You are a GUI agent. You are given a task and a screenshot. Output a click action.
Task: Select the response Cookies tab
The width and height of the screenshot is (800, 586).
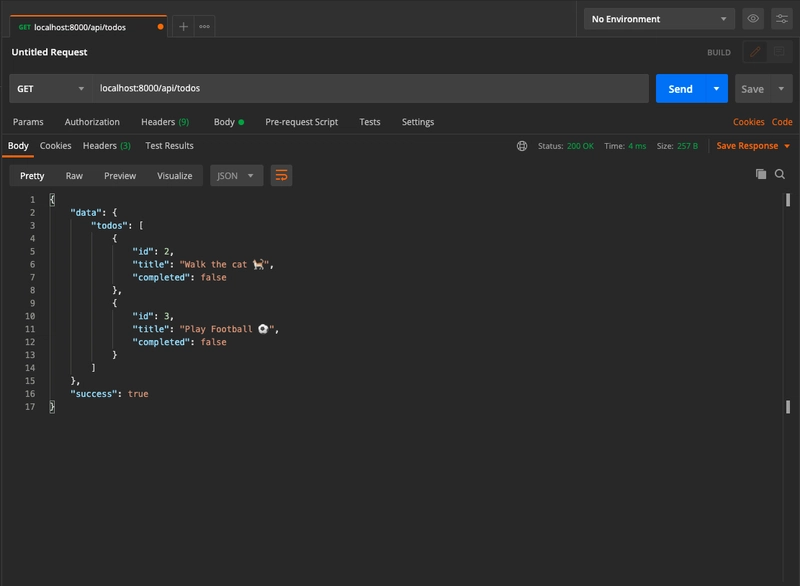point(56,146)
